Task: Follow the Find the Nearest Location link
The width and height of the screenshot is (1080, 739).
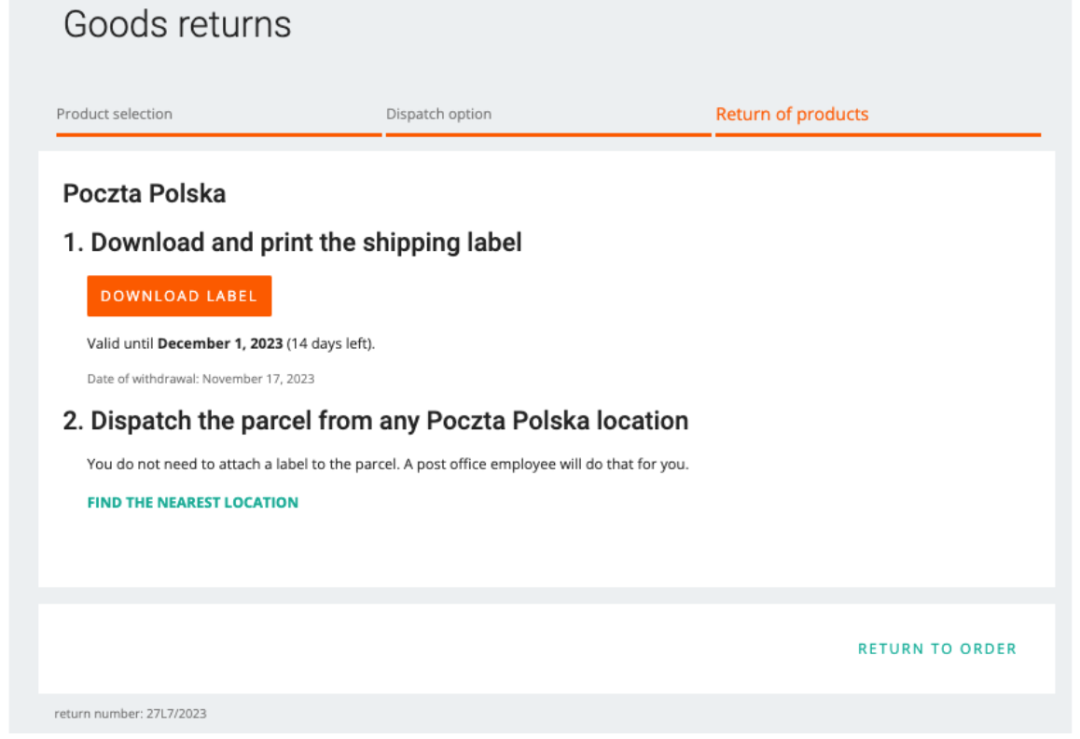Action: pyautogui.click(x=193, y=502)
